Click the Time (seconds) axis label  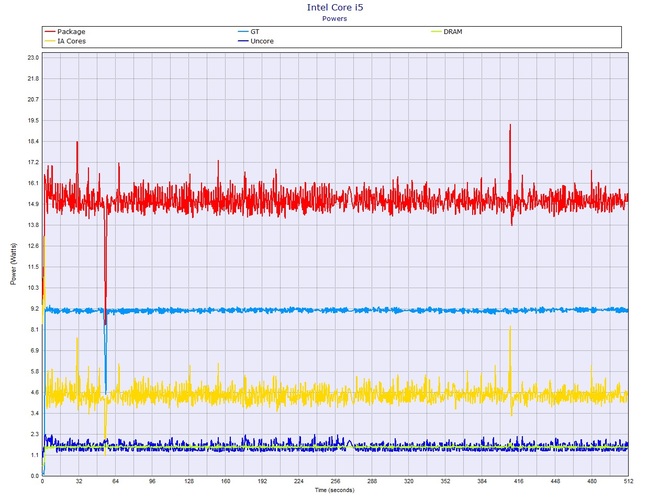(335, 490)
